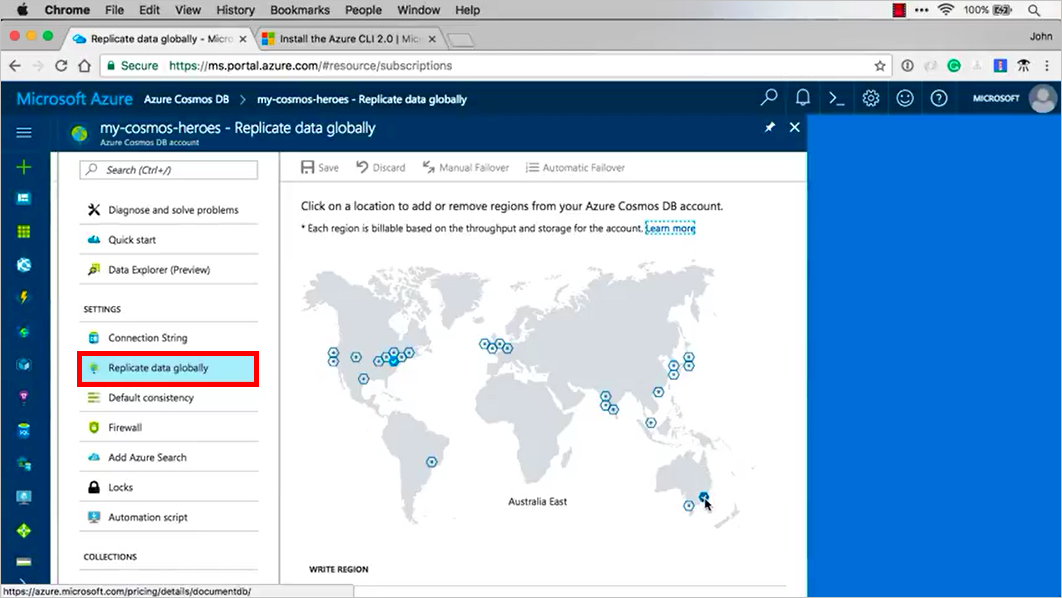Open help using the question mark icon
Viewport: 1062px width, 598px height.
click(x=938, y=98)
